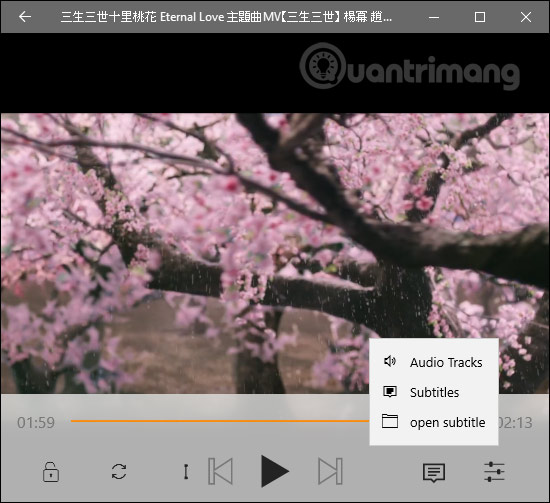Go back using the arrow icon

[x=25, y=16]
